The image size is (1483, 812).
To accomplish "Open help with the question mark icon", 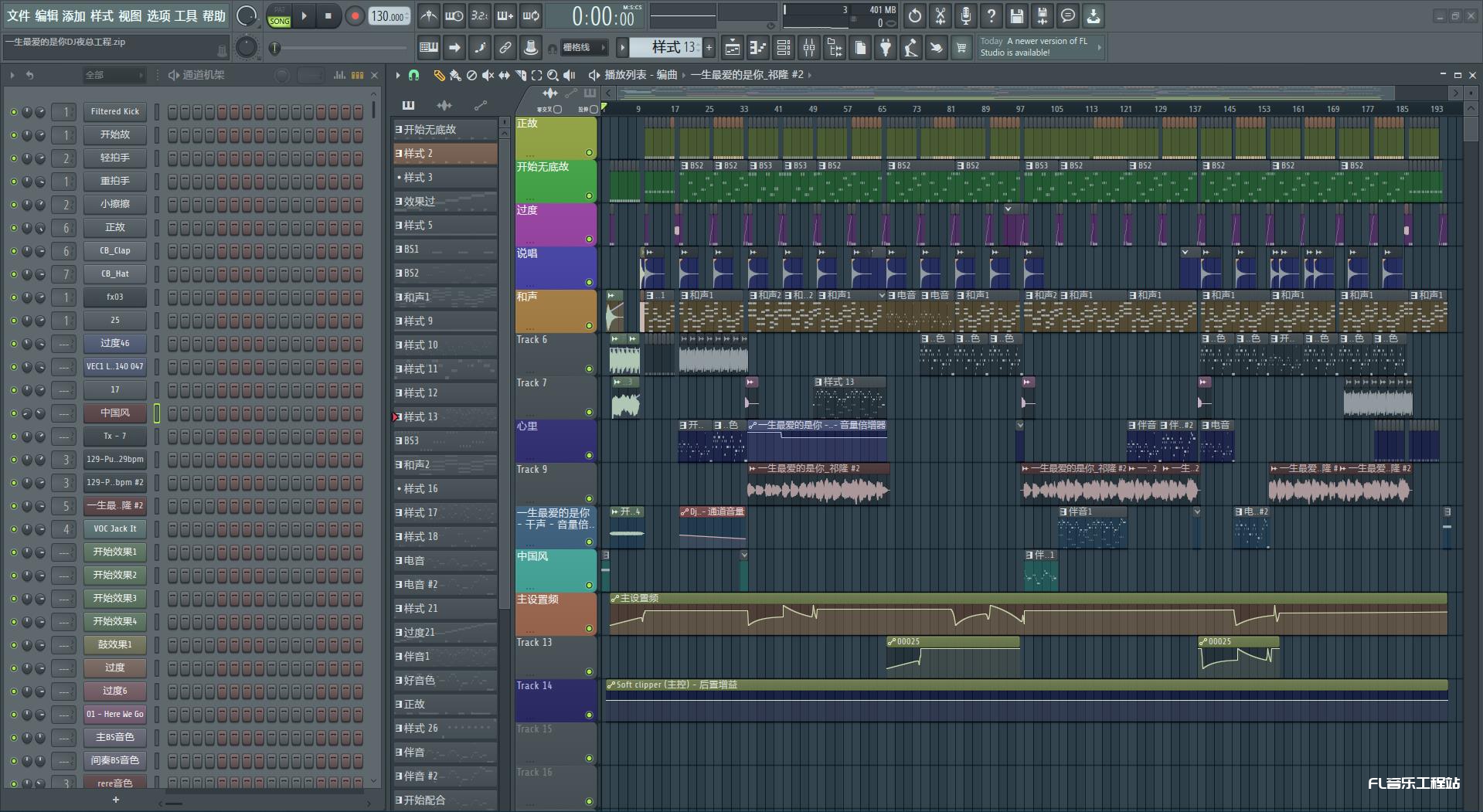I will tap(991, 15).
